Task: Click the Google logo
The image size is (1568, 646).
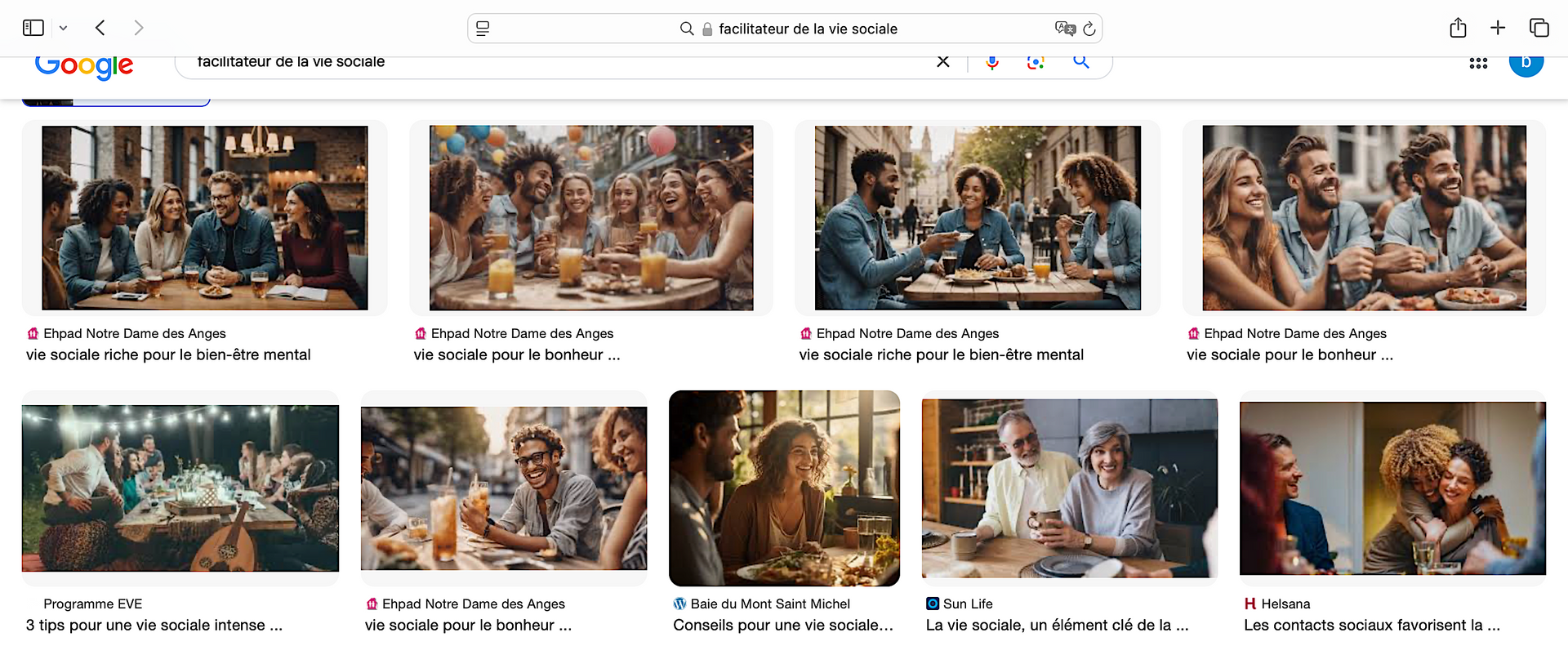Action: (x=84, y=65)
